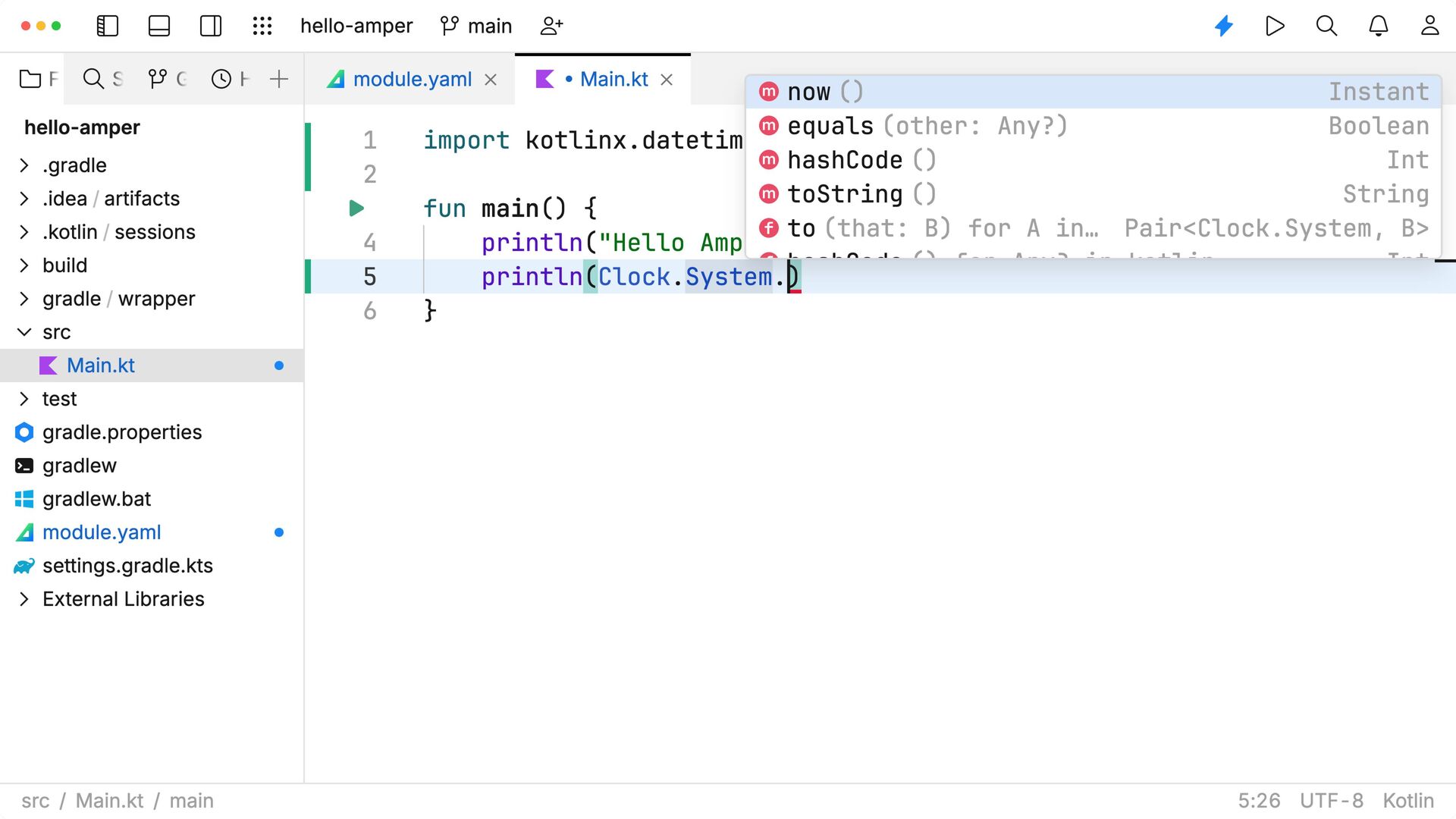Expand the .idea / artifacts folder

click(x=24, y=199)
